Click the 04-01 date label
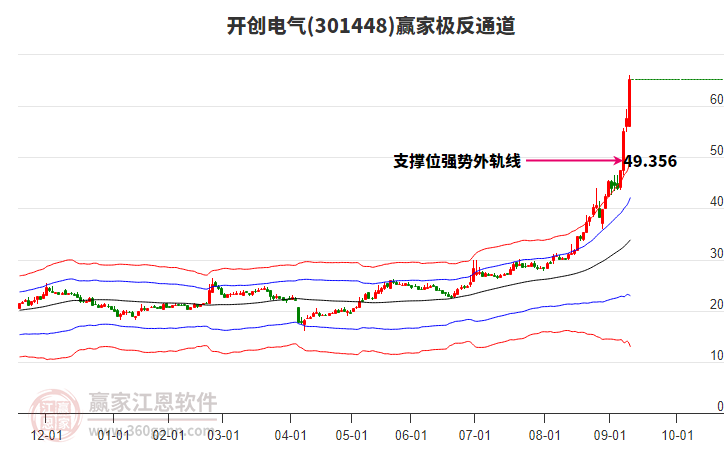 coord(290,435)
